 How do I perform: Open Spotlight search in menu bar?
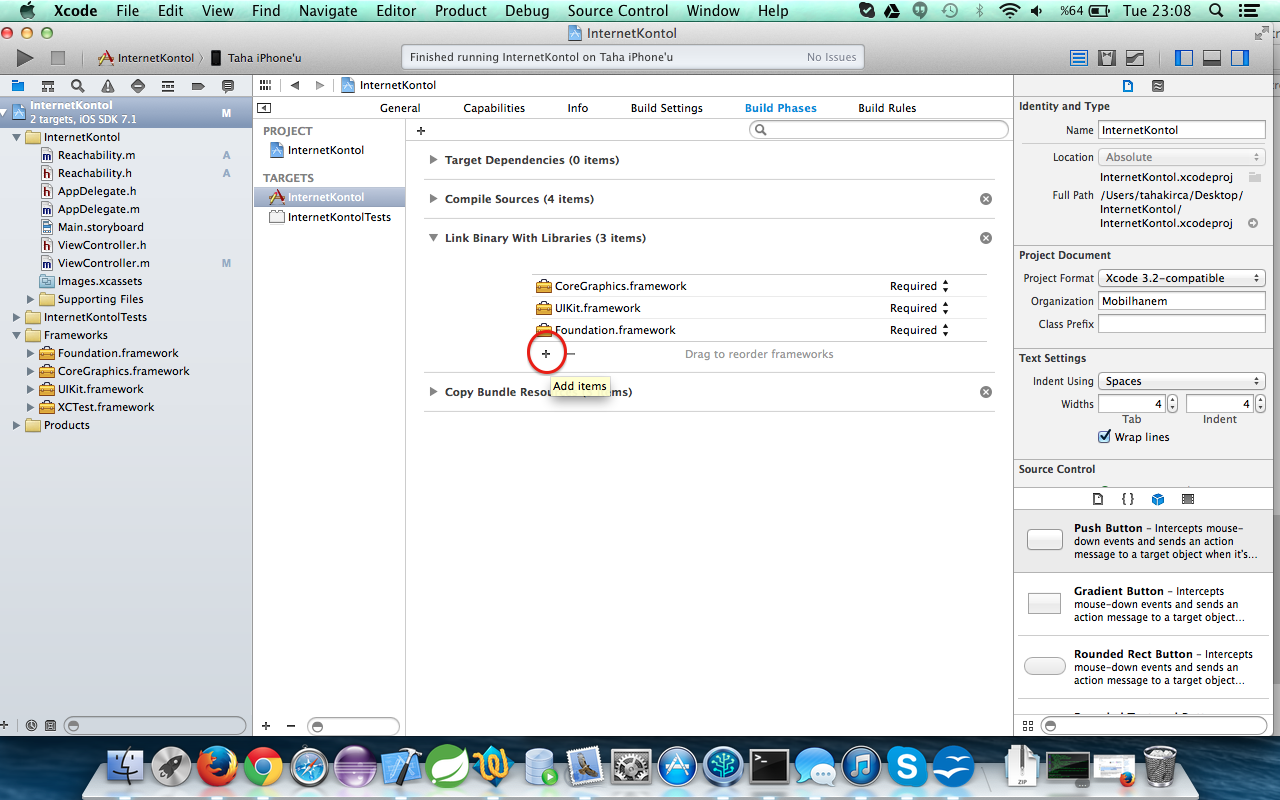tap(1216, 11)
